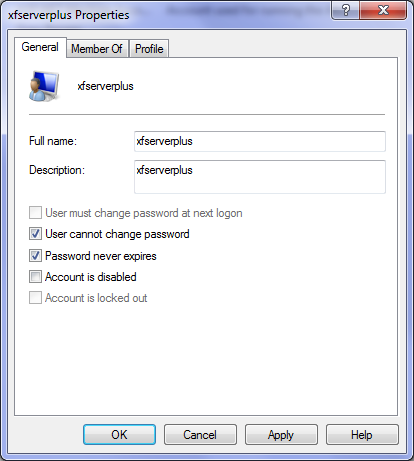Click the xfserverplus name beside the user icon
This screenshot has width=414, height=461.
coord(105,86)
